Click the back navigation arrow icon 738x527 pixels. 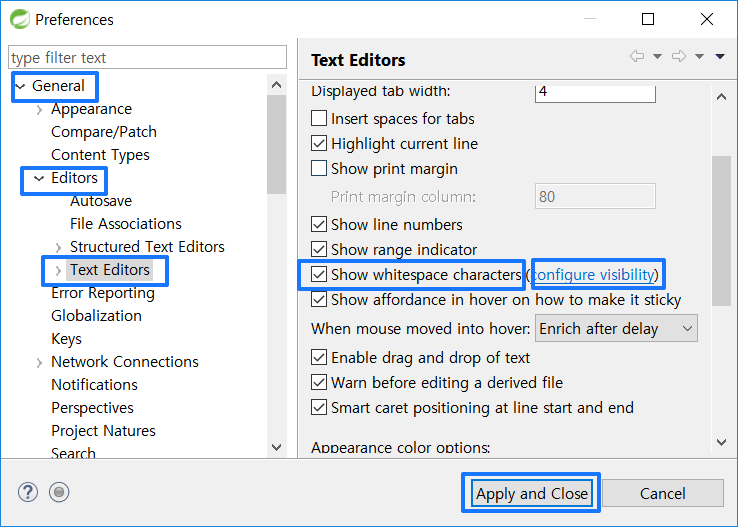[x=637, y=56]
